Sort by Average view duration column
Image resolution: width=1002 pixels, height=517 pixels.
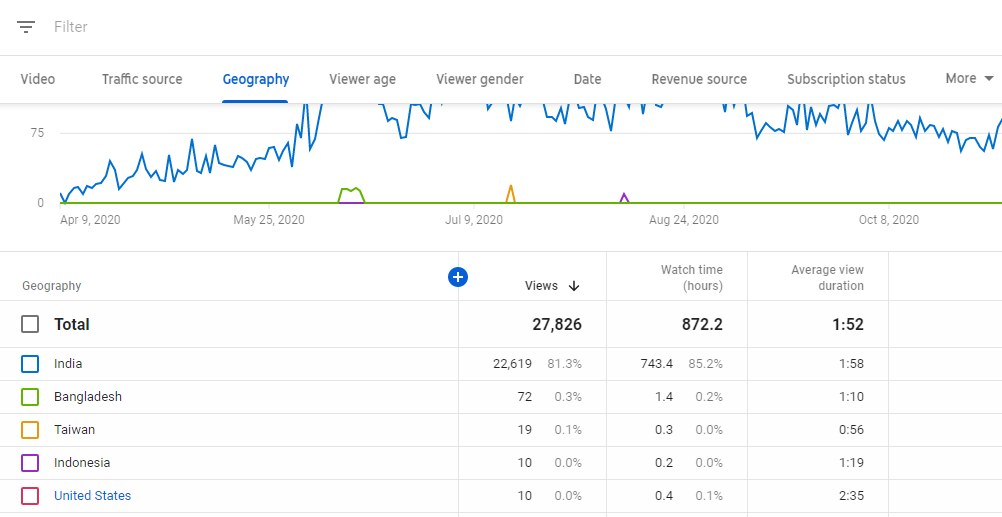(827, 278)
